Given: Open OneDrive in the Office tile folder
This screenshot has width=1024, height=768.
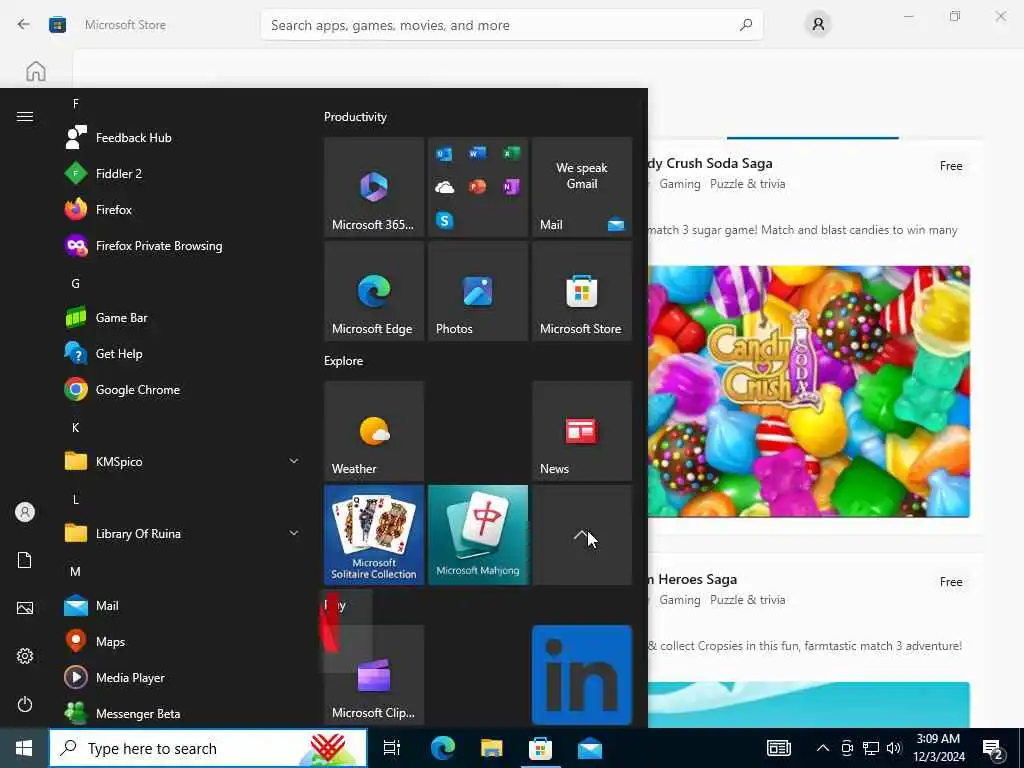Looking at the screenshot, I should [x=444, y=187].
